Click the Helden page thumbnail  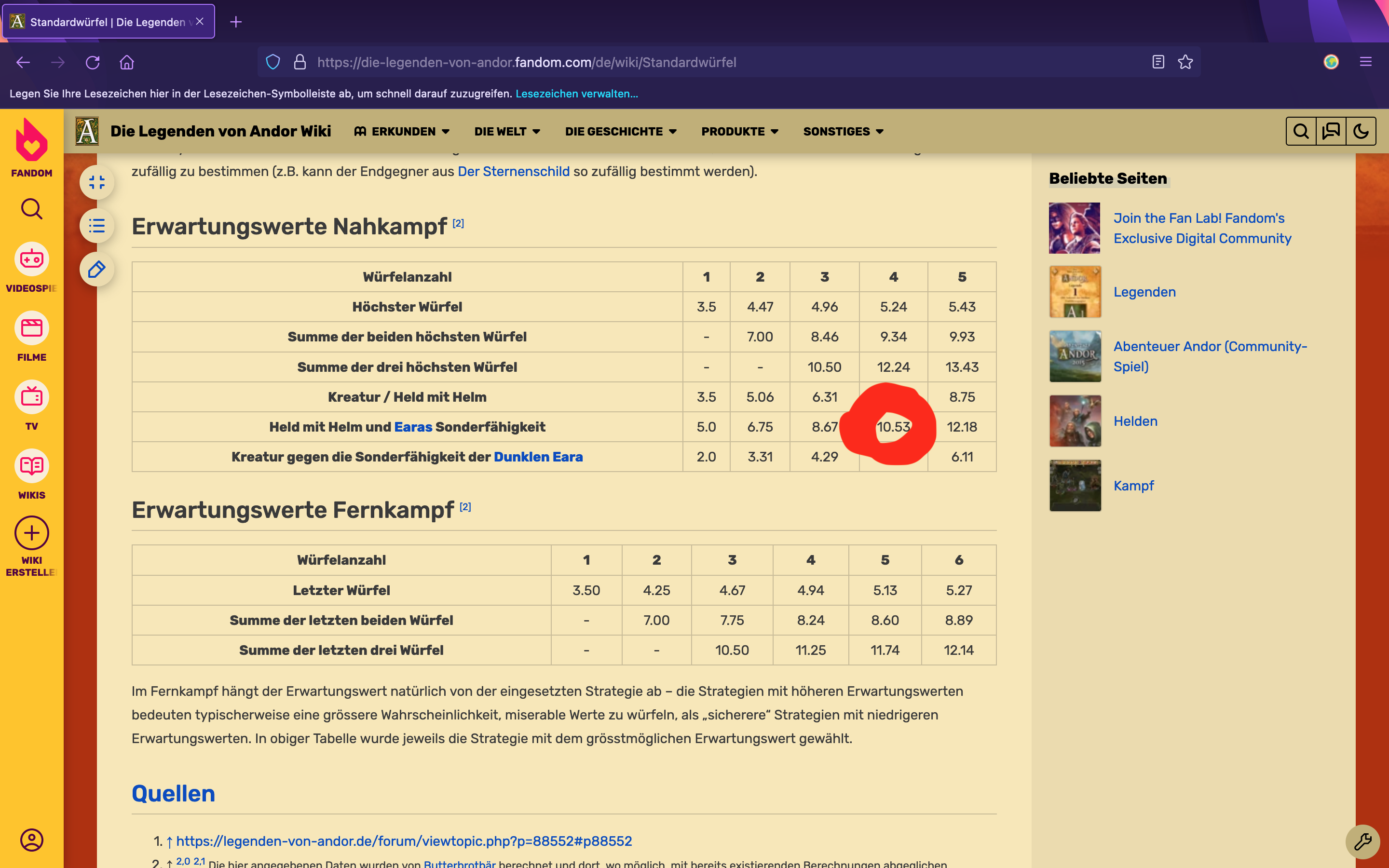point(1075,421)
